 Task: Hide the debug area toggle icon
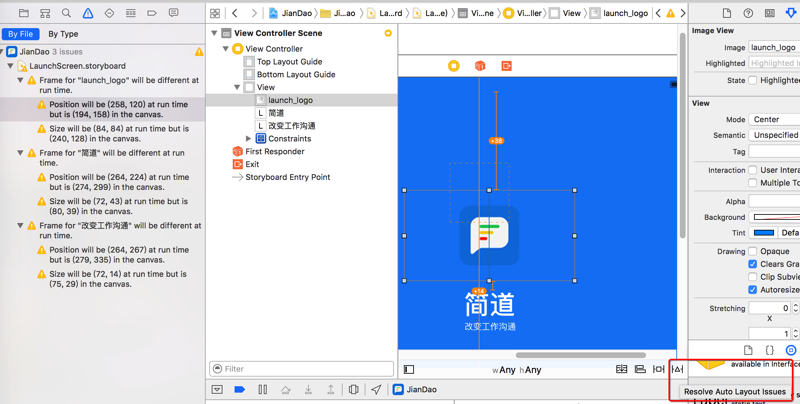coord(217,390)
